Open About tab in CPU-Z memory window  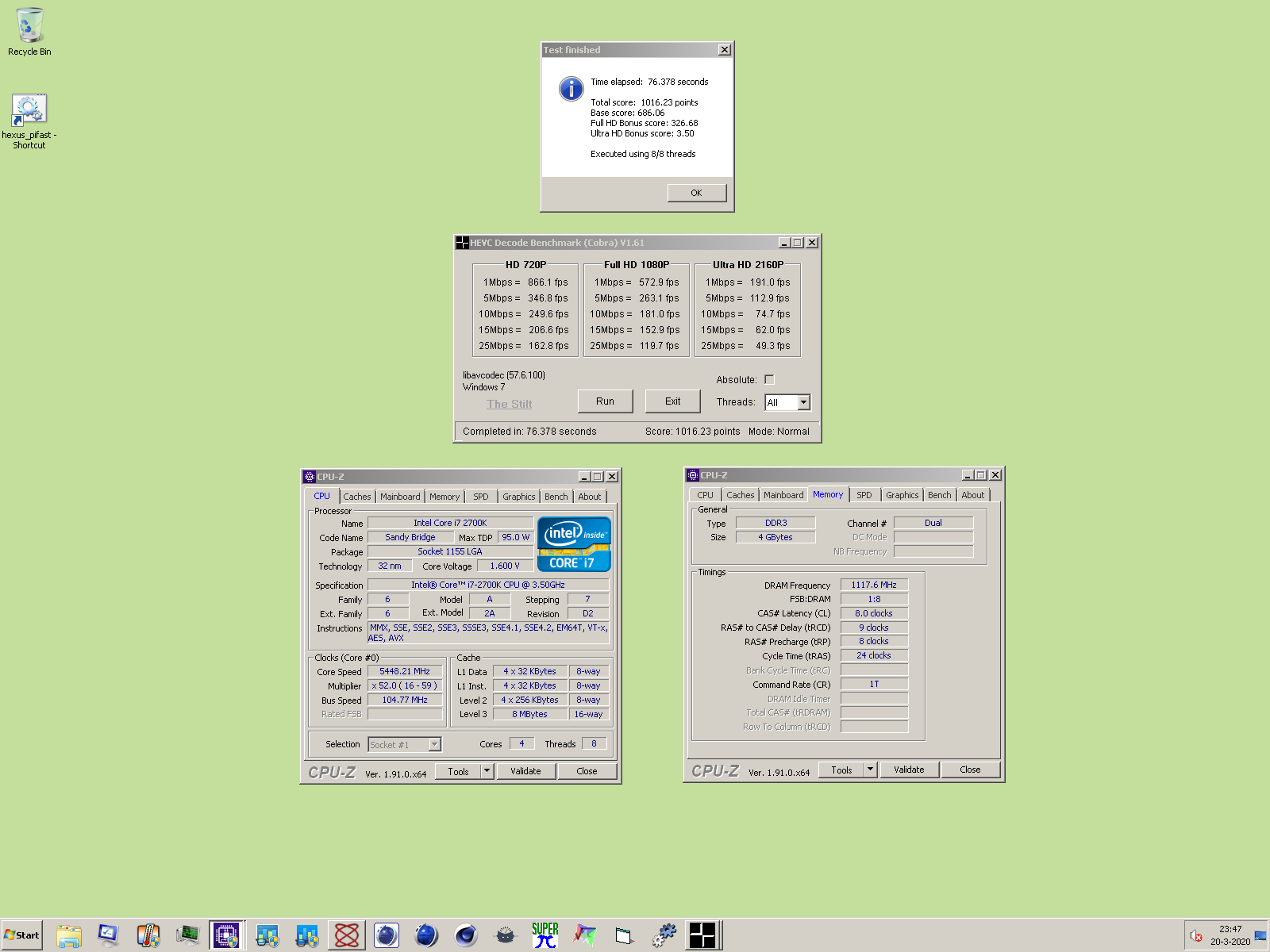point(973,495)
